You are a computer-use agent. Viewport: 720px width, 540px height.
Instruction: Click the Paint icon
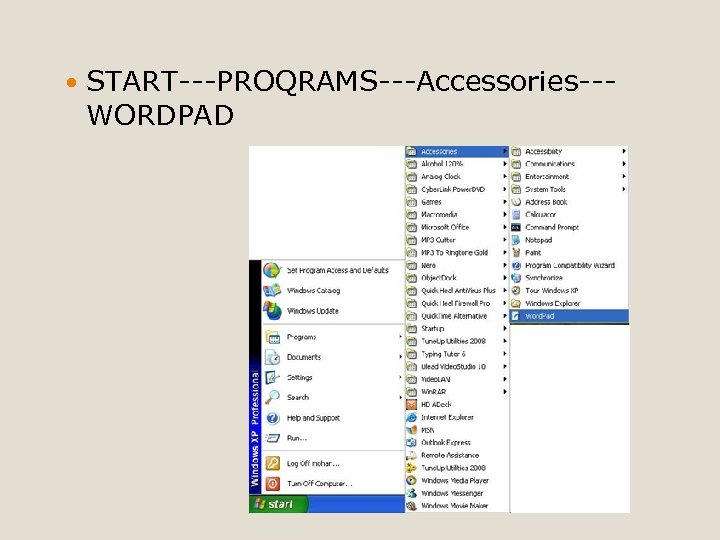pyautogui.click(x=516, y=253)
